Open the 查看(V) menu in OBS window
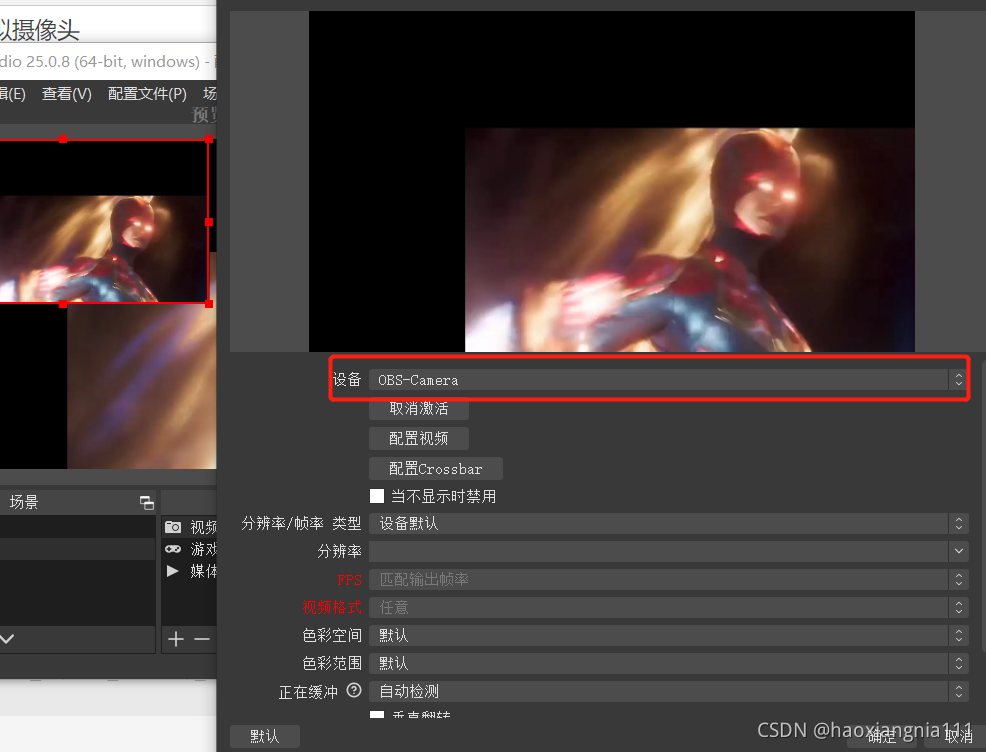Viewport: 986px width, 752px height. (x=67, y=94)
